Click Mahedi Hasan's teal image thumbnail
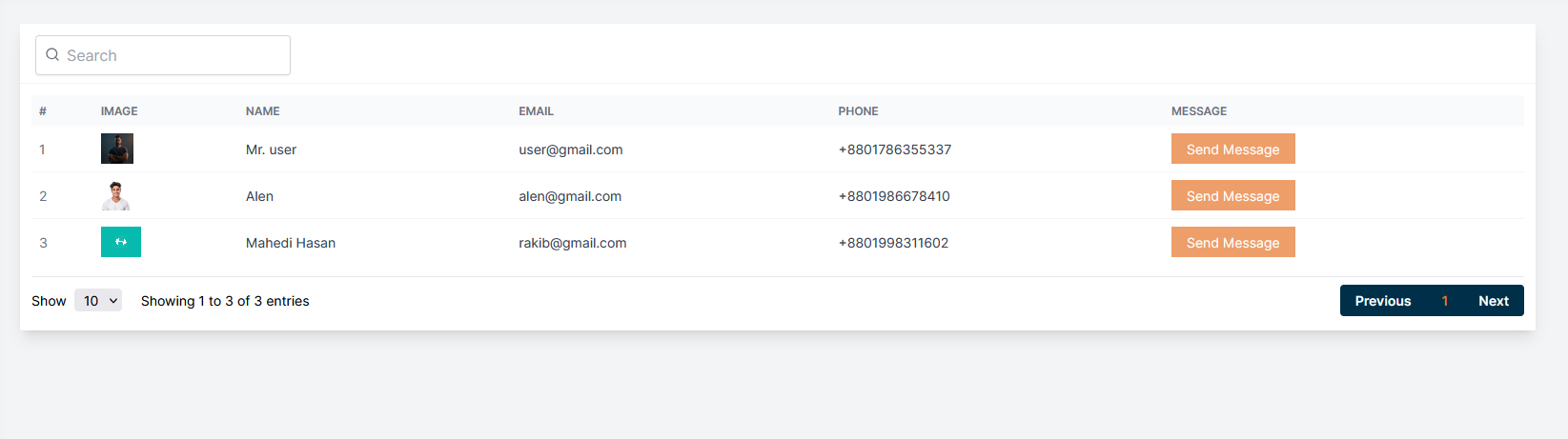This screenshot has height=439, width=1568. [x=121, y=242]
